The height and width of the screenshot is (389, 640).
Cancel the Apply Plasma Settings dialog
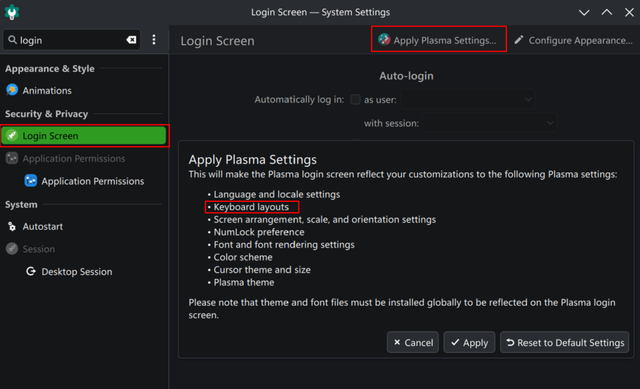(413, 342)
